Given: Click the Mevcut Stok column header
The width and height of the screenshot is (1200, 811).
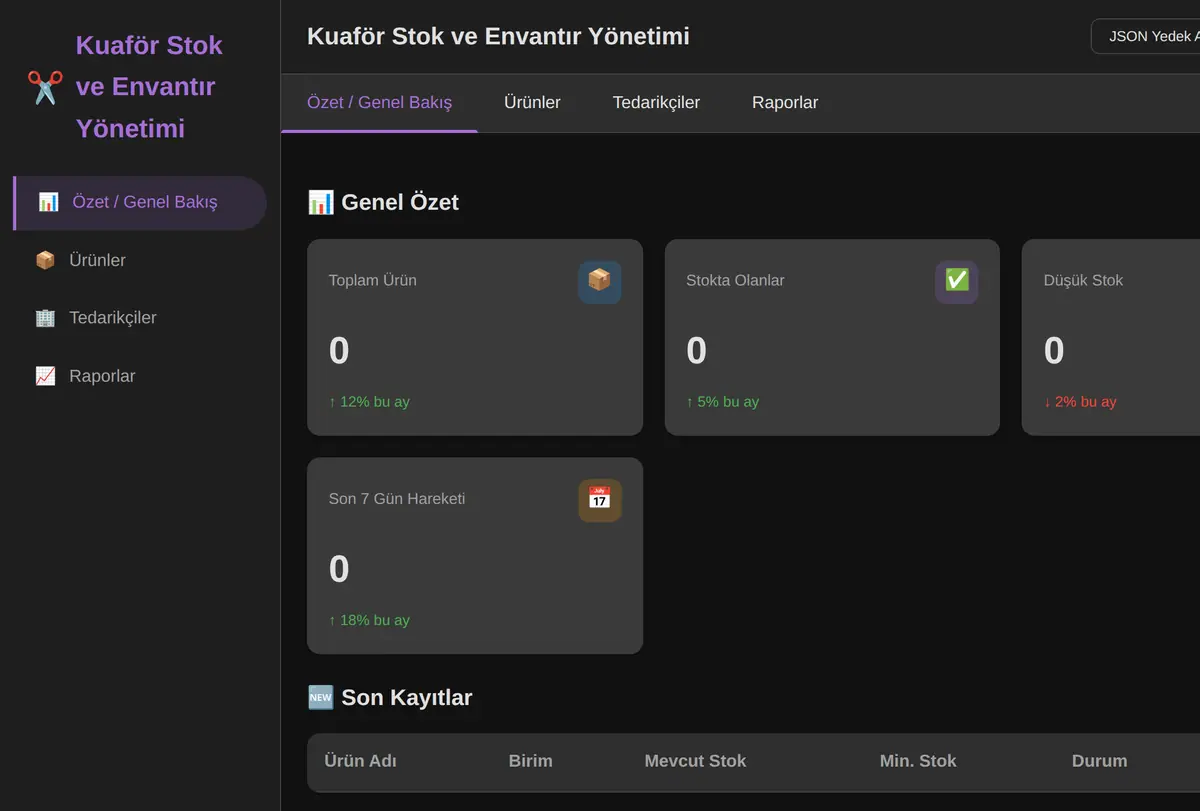Looking at the screenshot, I should click(695, 761).
